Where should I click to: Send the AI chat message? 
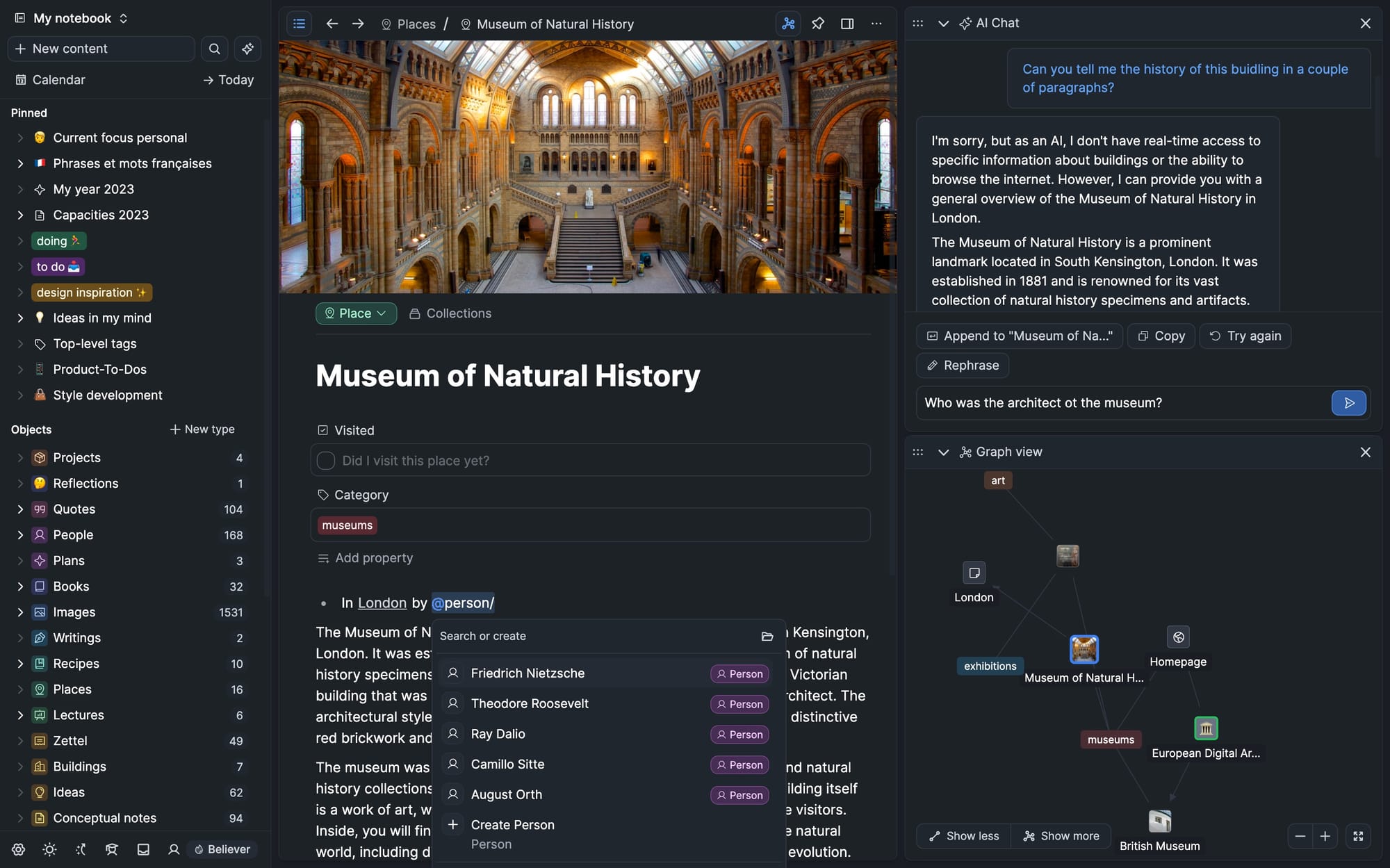coord(1348,403)
